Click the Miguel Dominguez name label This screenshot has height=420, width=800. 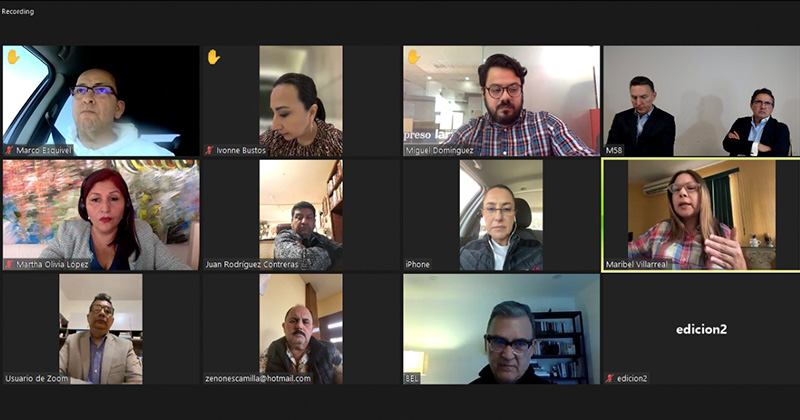tap(439, 151)
